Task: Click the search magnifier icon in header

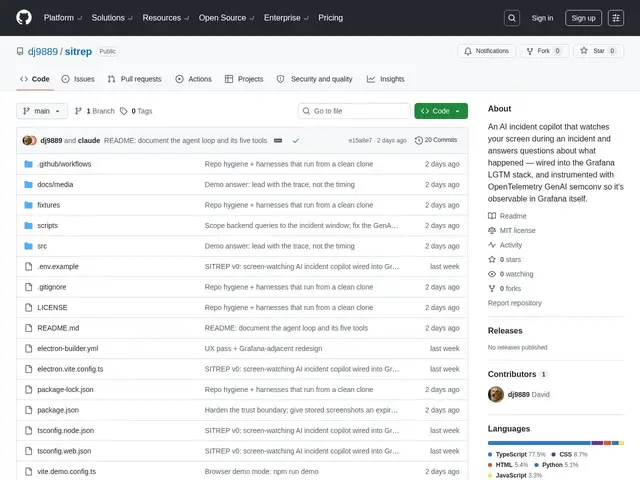Action: point(512,18)
